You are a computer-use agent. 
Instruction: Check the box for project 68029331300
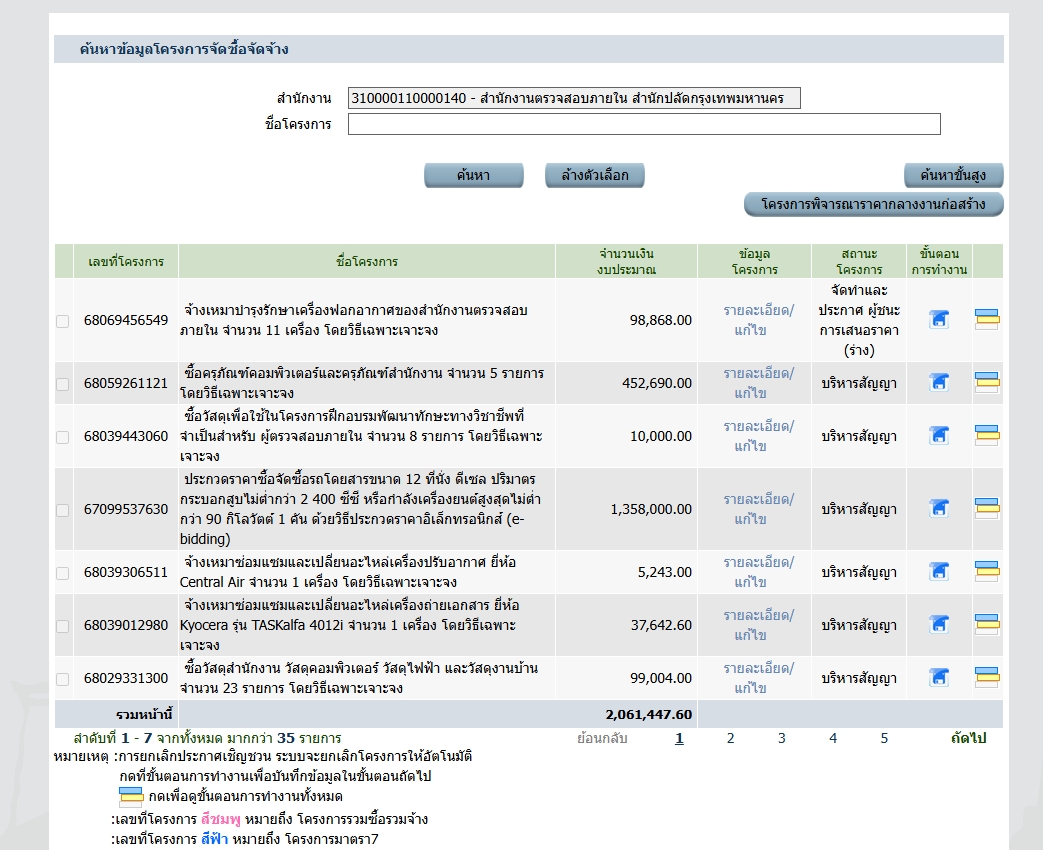coord(63,679)
